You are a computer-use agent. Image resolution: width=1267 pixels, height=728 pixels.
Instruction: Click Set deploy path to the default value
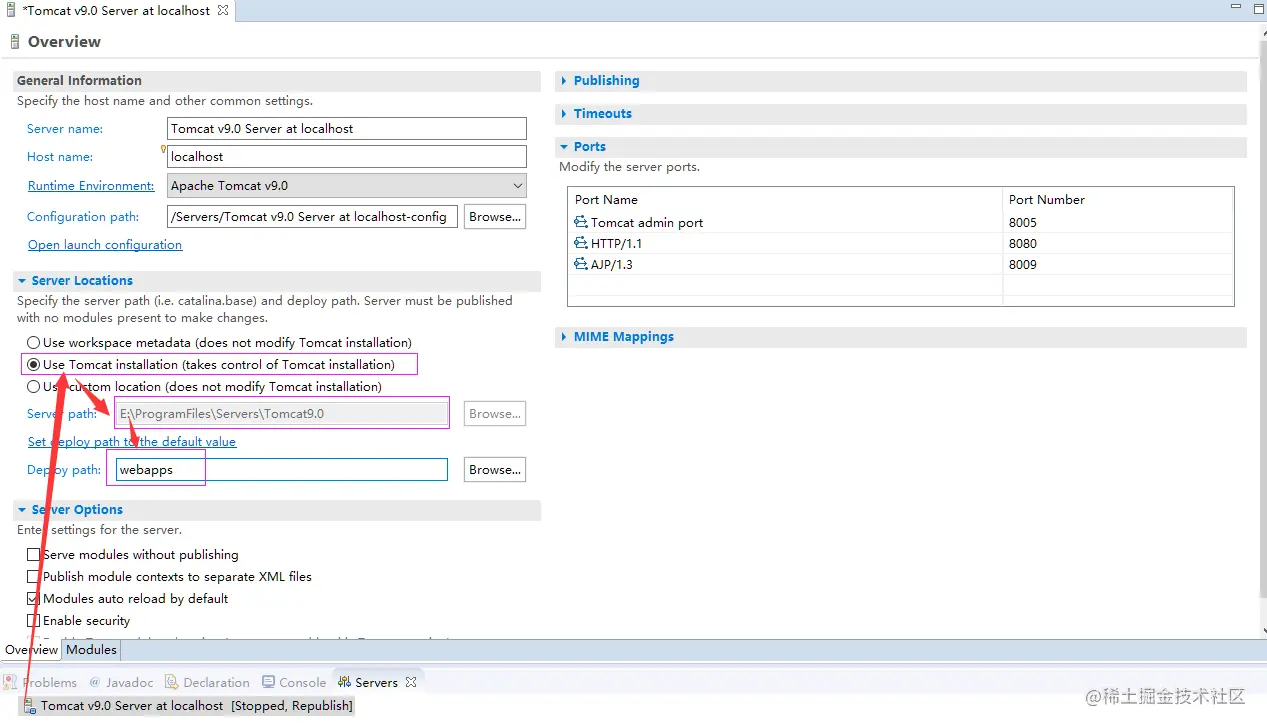(x=132, y=441)
